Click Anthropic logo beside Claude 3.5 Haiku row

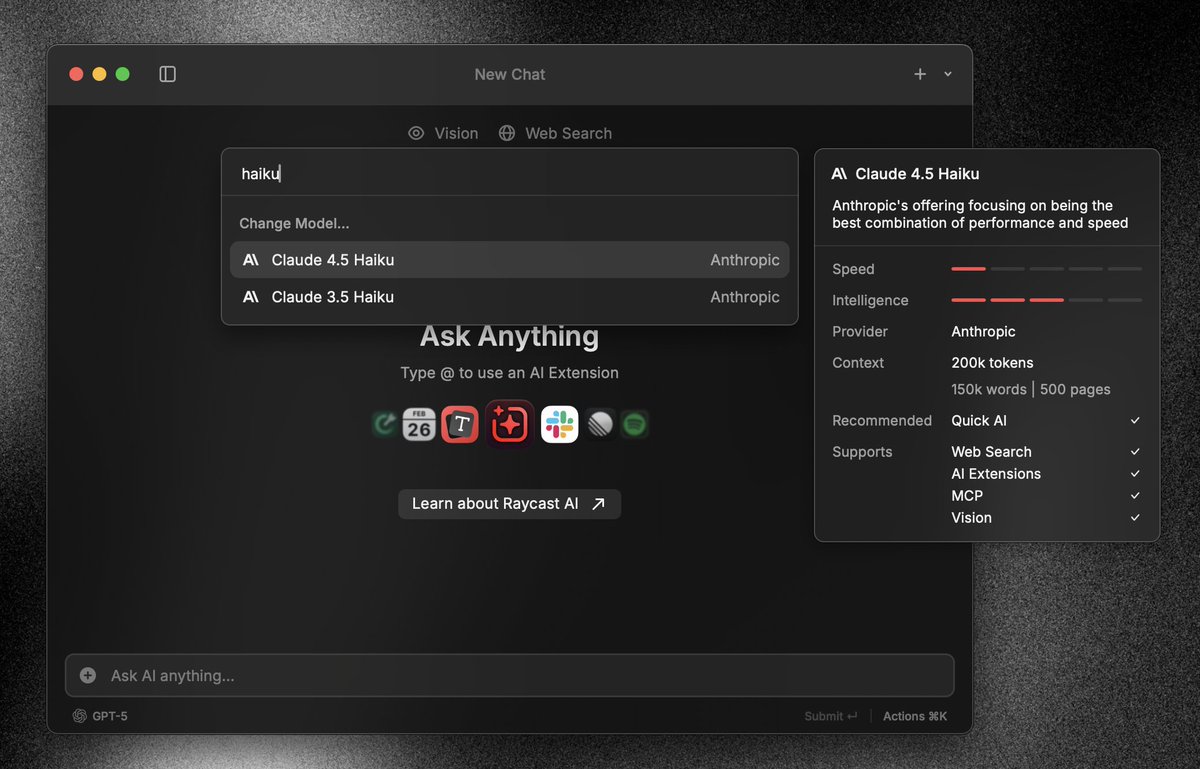(251, 297)
